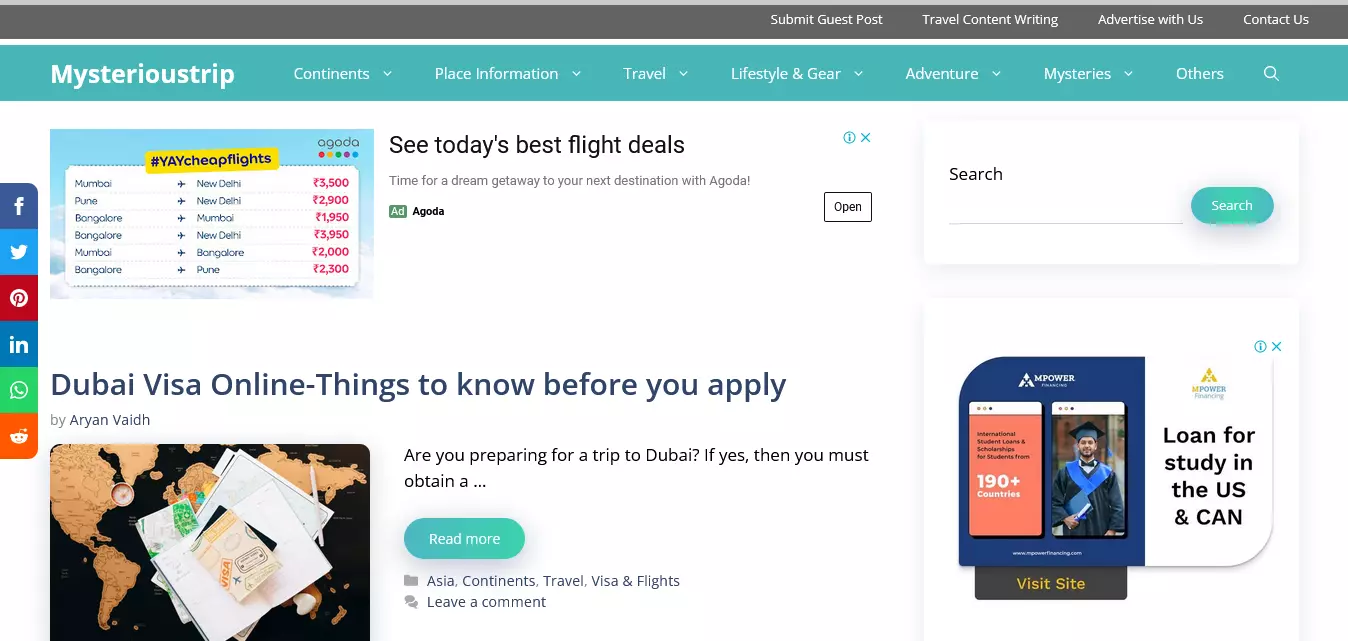Click the MPOWER ad info icon

[x=1260, y=346]
